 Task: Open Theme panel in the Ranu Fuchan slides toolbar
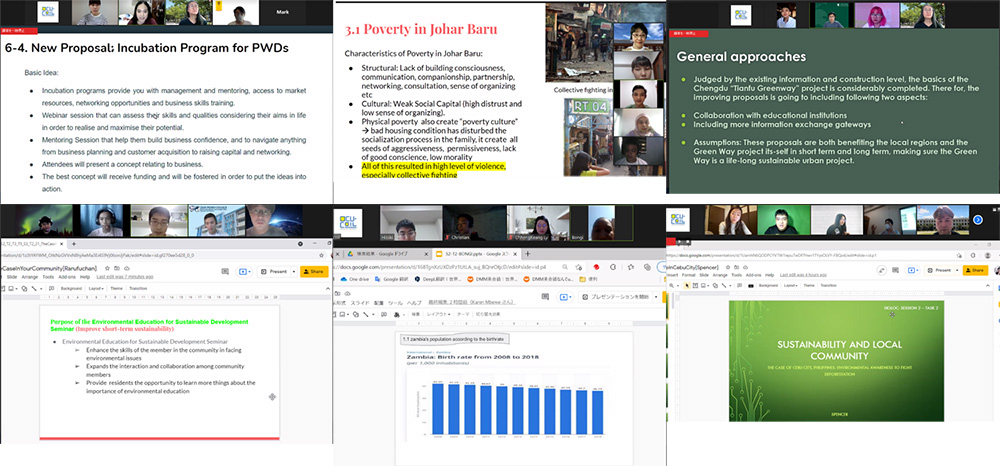pos(117,286)
